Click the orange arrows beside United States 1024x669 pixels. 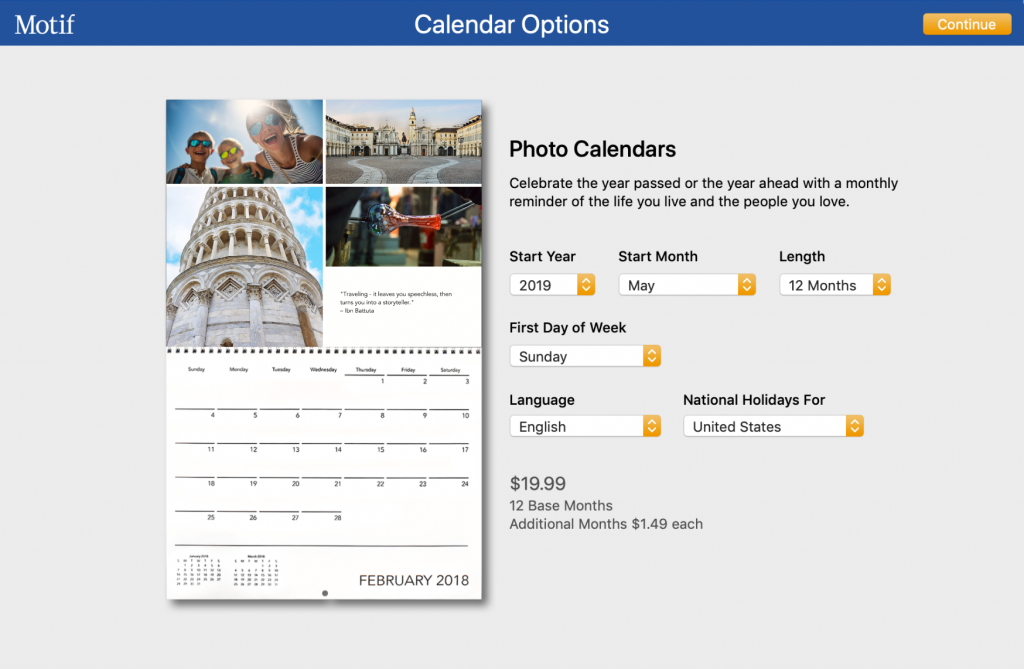pyautogui.click(x=854, y=426)
